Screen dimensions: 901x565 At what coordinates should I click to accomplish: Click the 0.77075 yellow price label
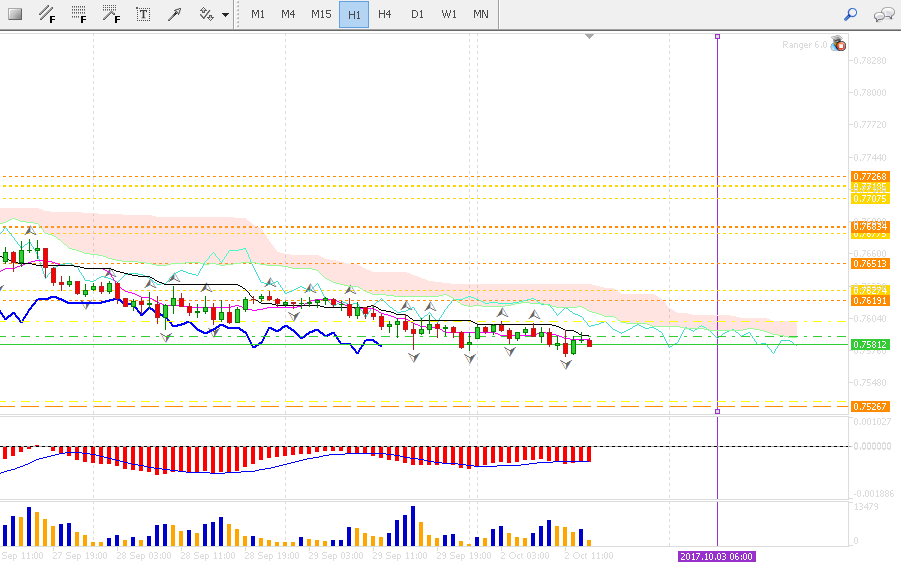(x=870, y=198)
